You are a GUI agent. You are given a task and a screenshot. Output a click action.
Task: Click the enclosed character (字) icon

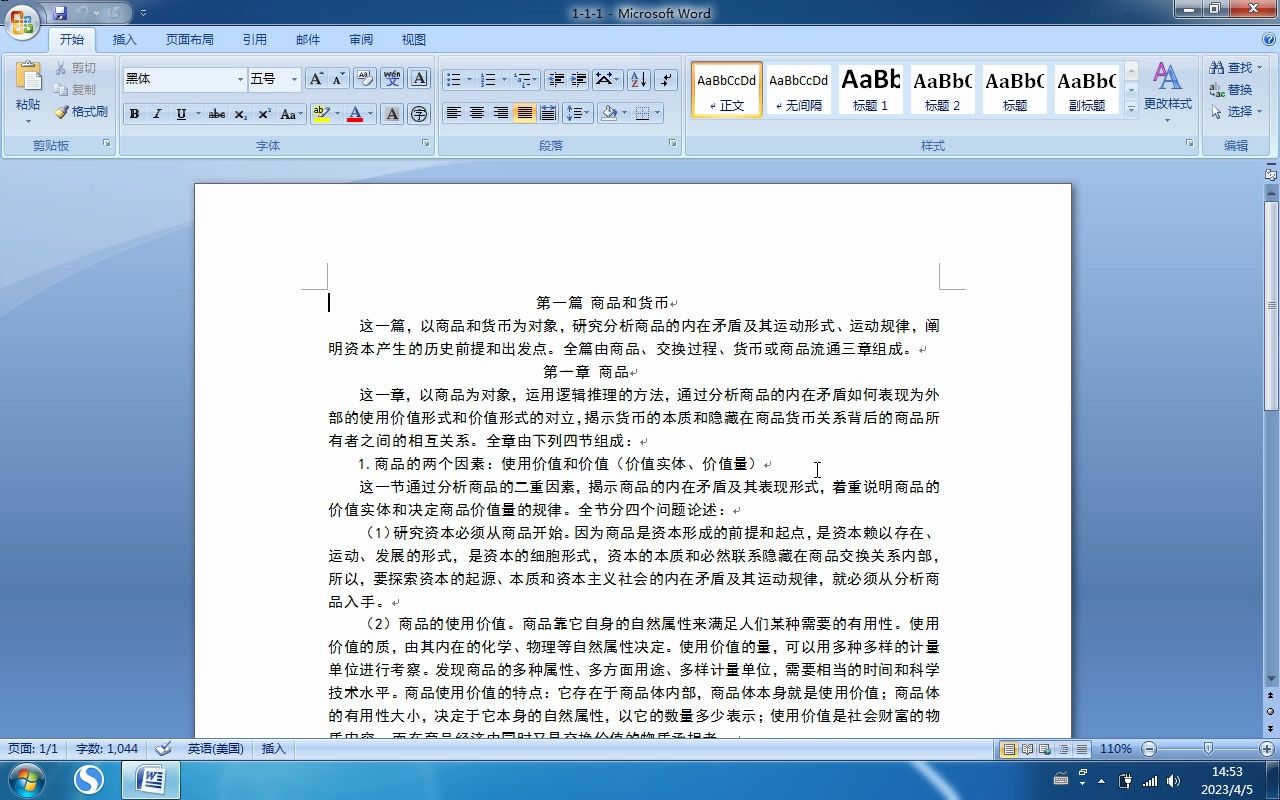pos(420,114)
